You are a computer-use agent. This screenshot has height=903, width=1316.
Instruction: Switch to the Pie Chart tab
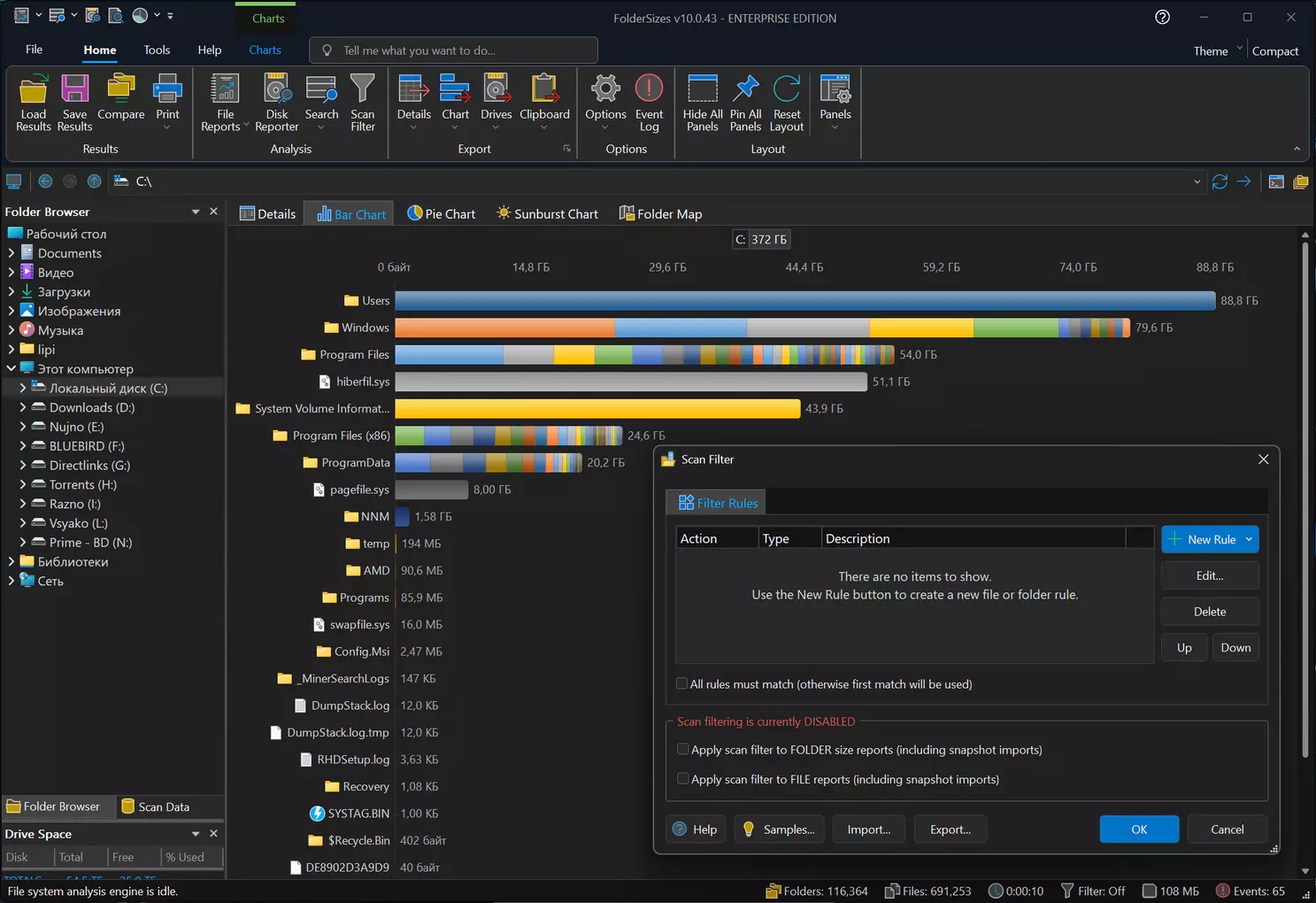[441, 213]
